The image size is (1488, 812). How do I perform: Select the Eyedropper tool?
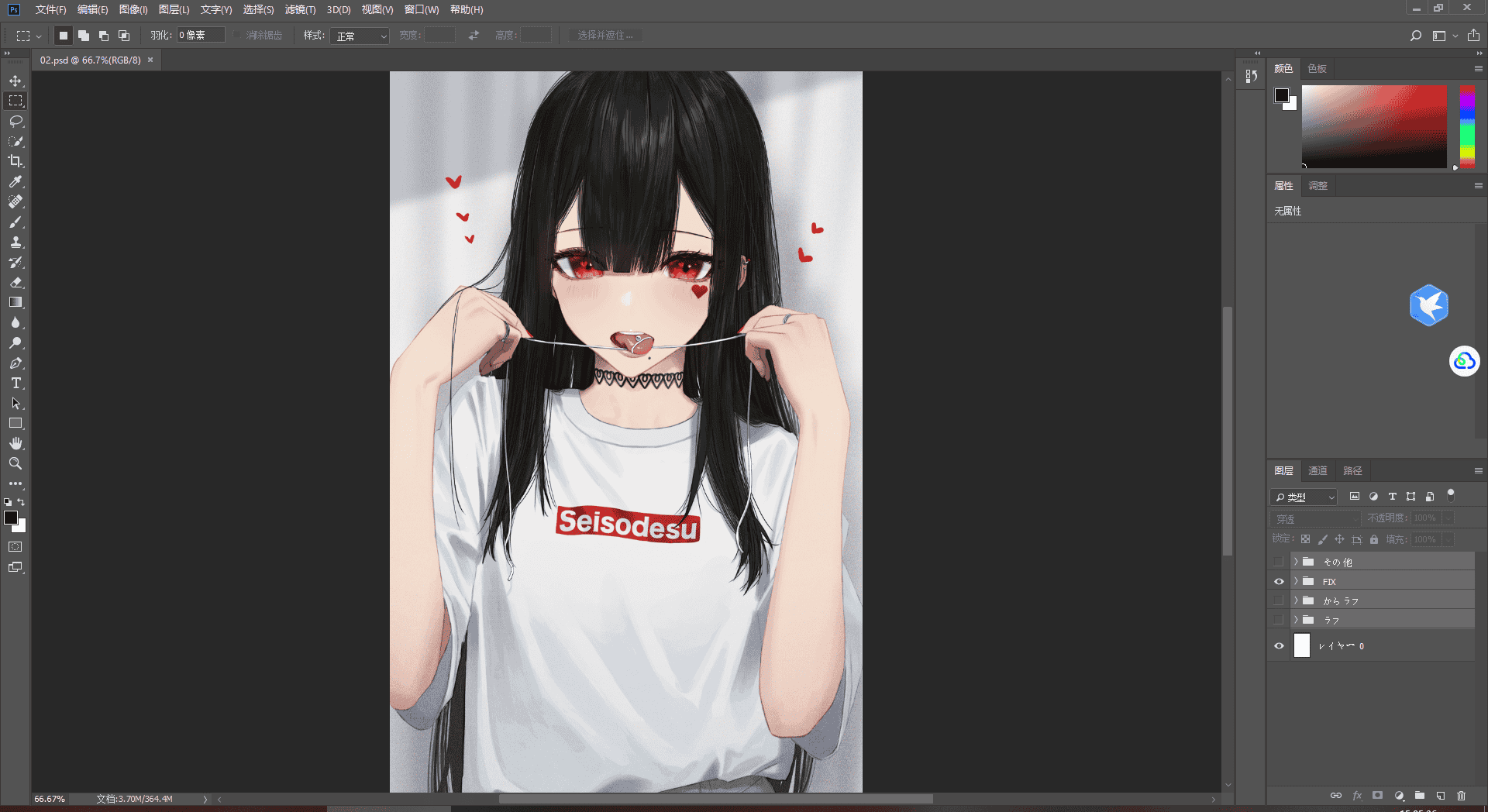coord(15,181)
